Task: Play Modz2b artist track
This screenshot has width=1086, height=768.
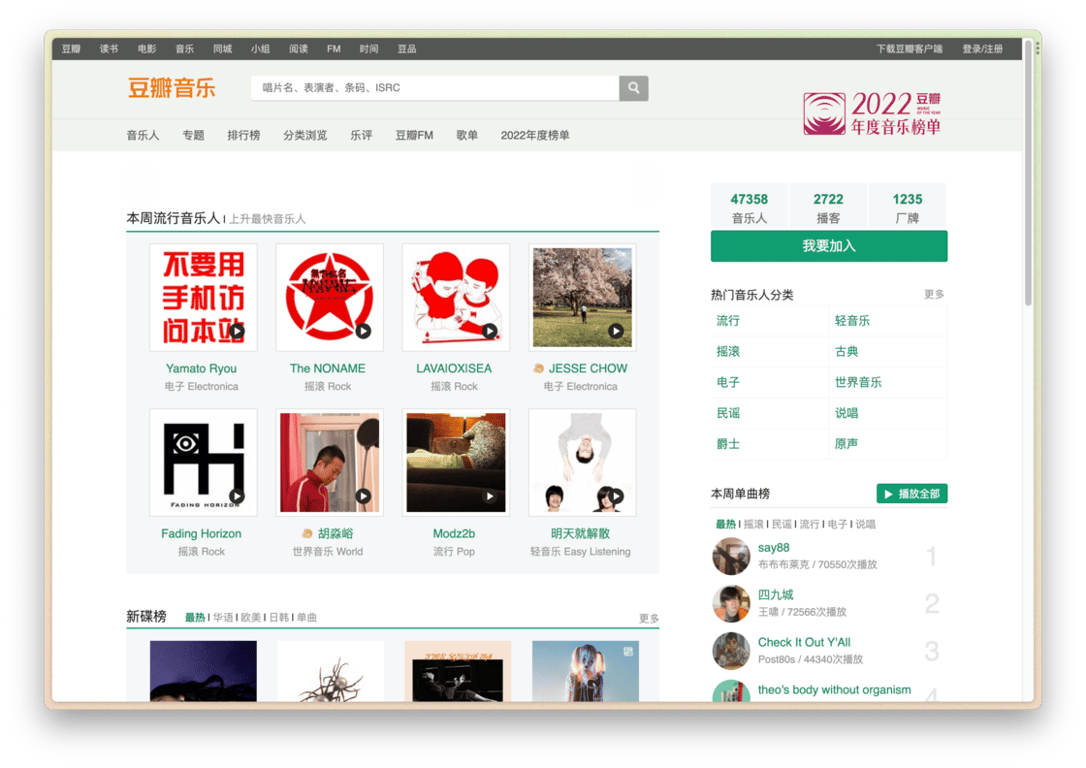Action: tap(490, 496)
